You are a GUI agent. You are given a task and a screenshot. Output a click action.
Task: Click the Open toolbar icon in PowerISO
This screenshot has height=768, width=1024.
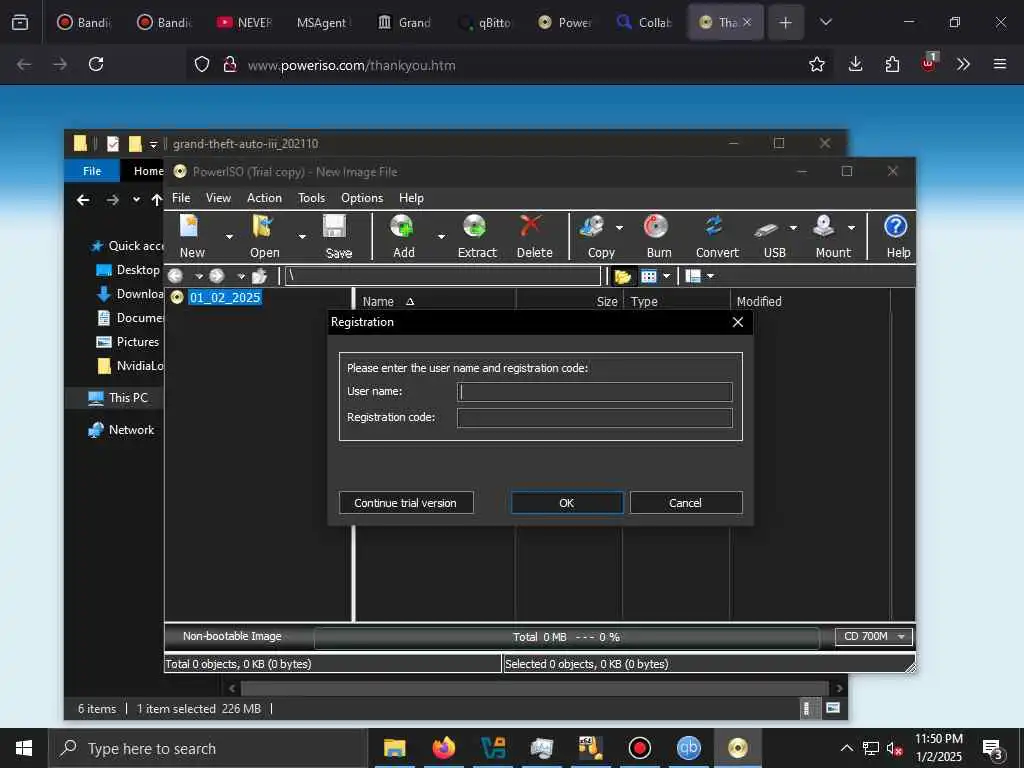coord(263,227)
